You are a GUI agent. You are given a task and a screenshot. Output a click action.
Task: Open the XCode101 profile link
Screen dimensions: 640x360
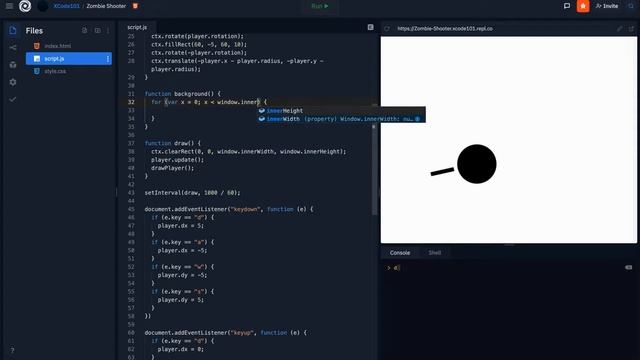click(66, 6)
